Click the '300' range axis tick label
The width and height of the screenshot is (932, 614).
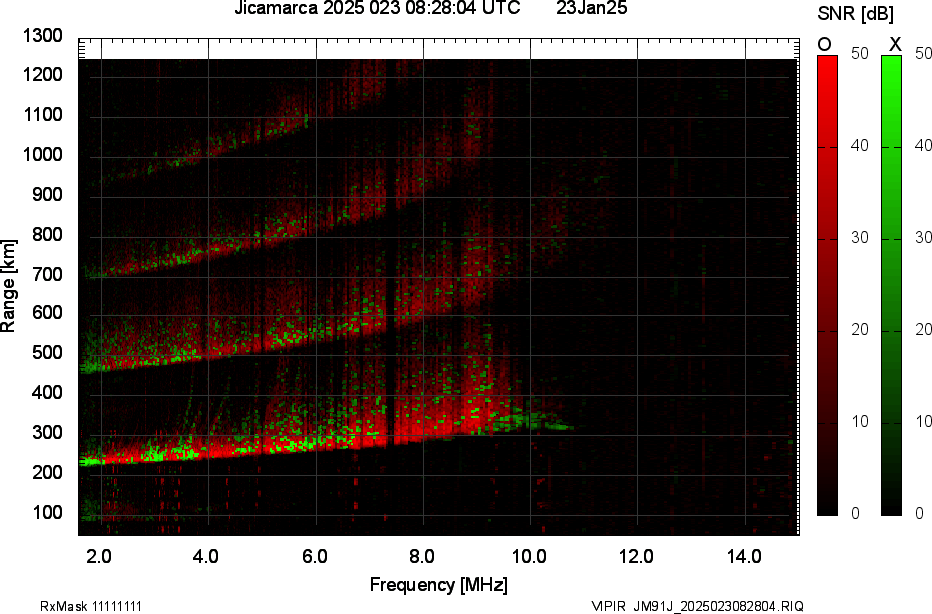pyautogui.click(x=47, y=432)
